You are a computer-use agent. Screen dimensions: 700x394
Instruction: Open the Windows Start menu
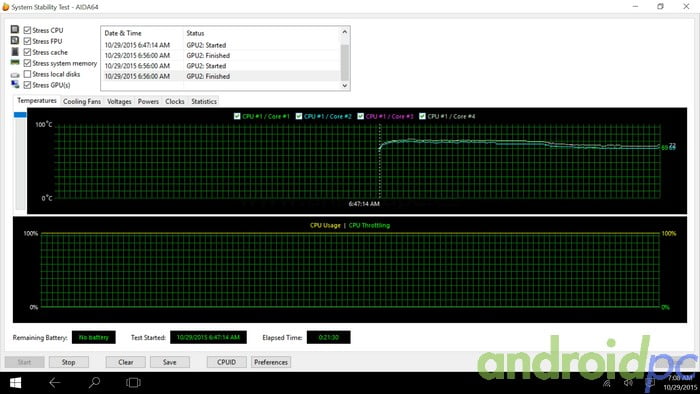(x=15, y=383)
